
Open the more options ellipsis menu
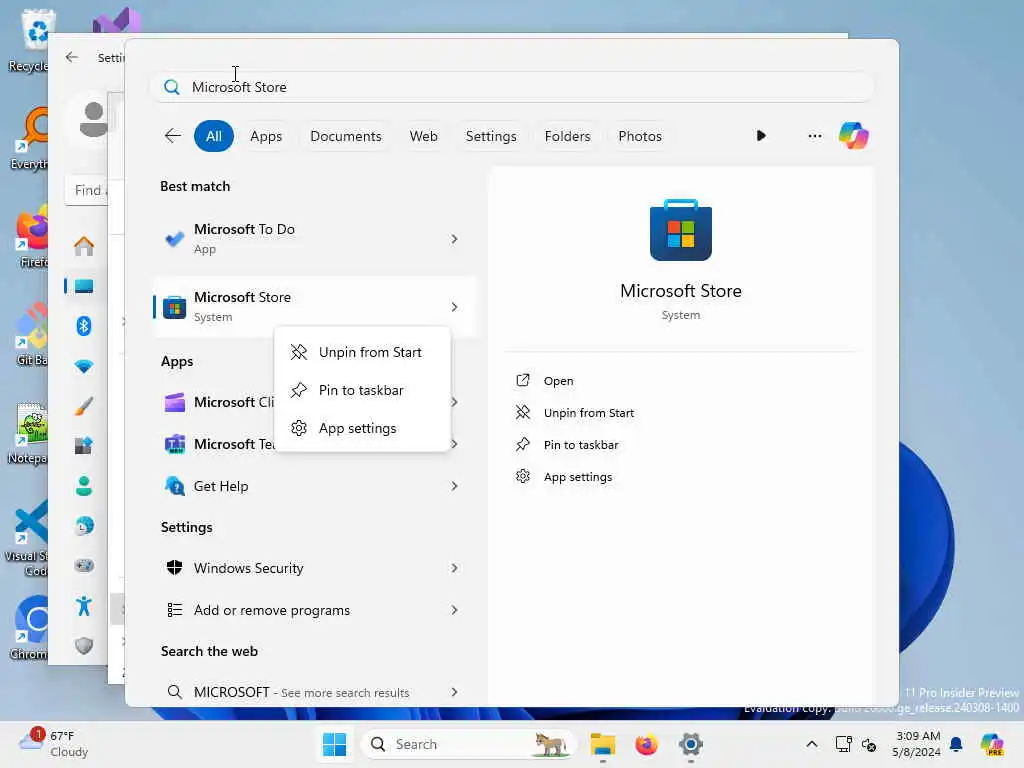pos(814,136)
